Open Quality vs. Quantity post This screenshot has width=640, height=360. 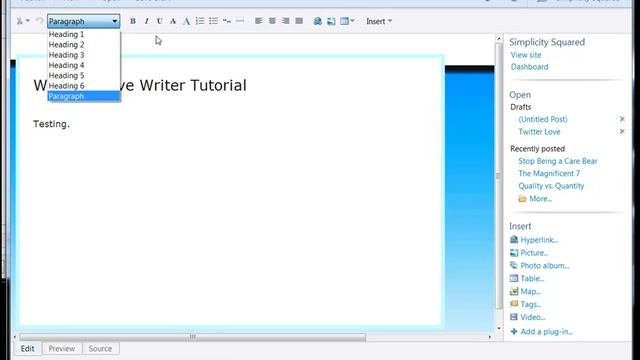pyautogui.click(x=551, y=186)
